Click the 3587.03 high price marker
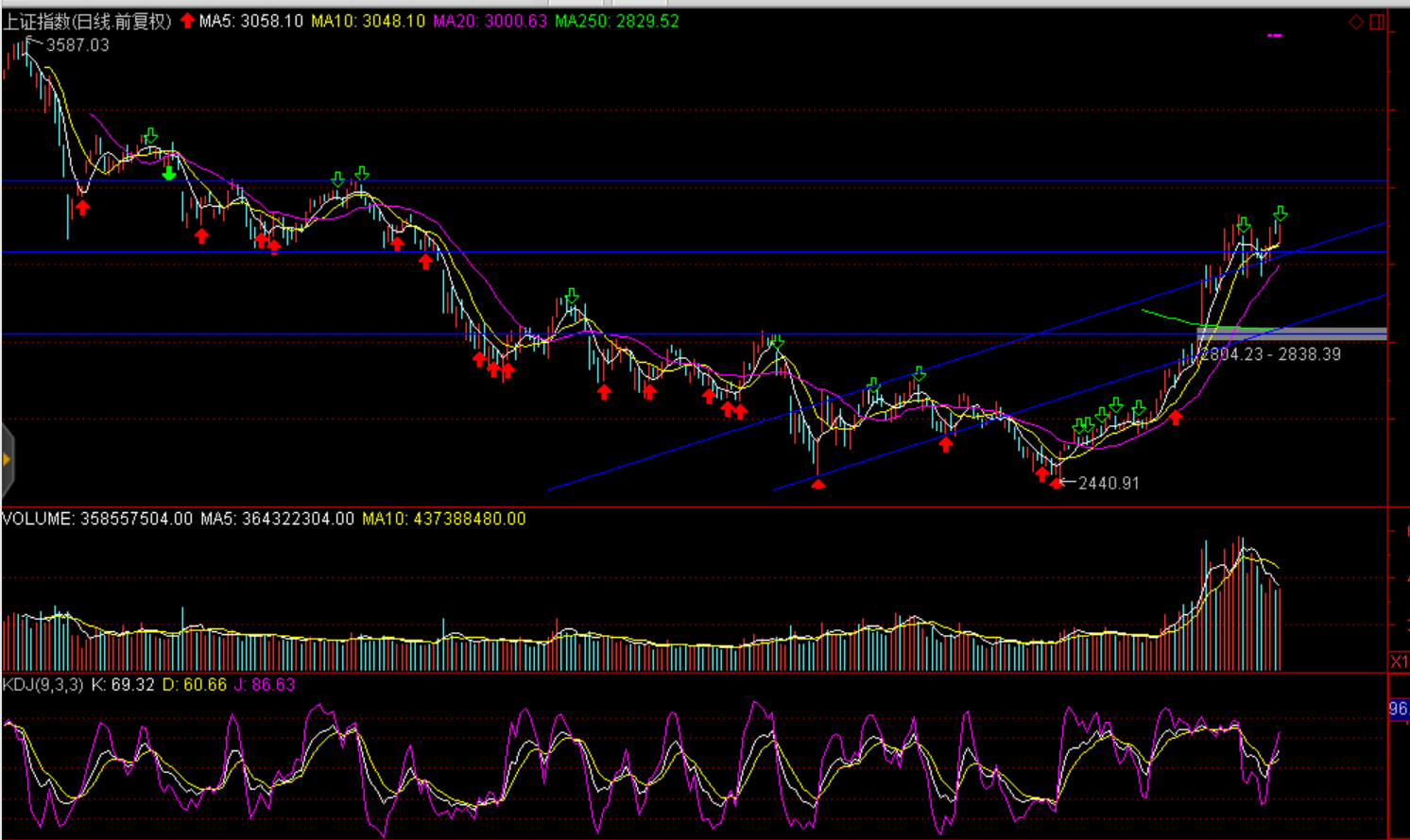The height and width of the screenshot is (840, 1410). [77, 45]
